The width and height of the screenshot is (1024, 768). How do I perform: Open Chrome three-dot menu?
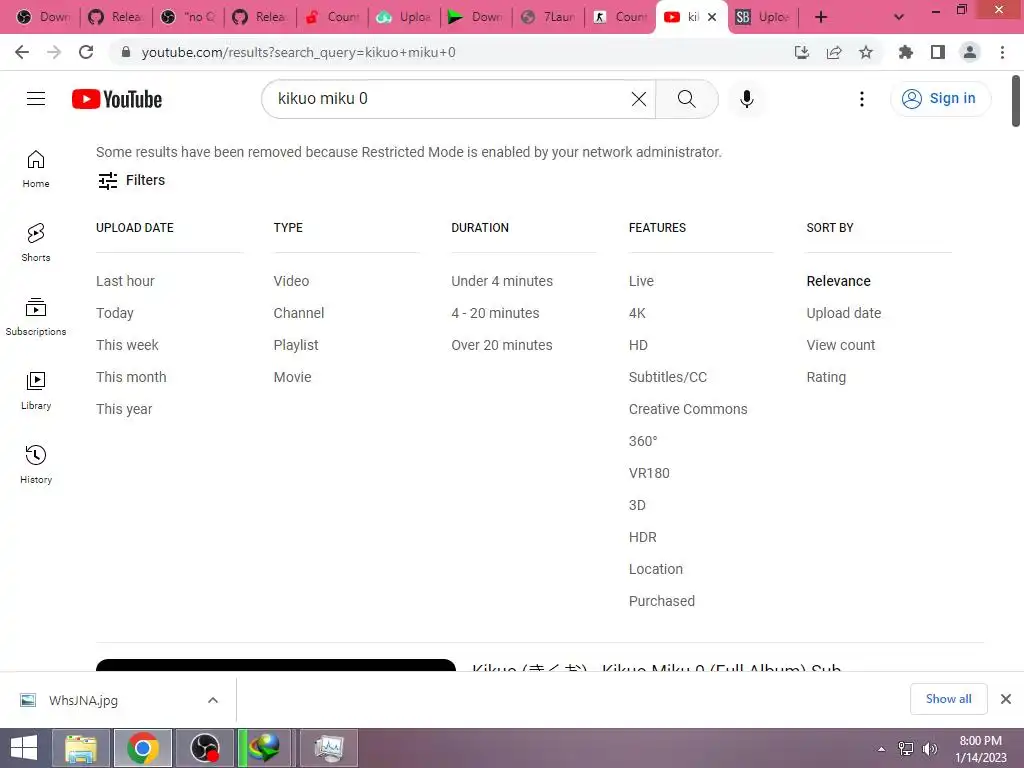[x=1002, y=52]
